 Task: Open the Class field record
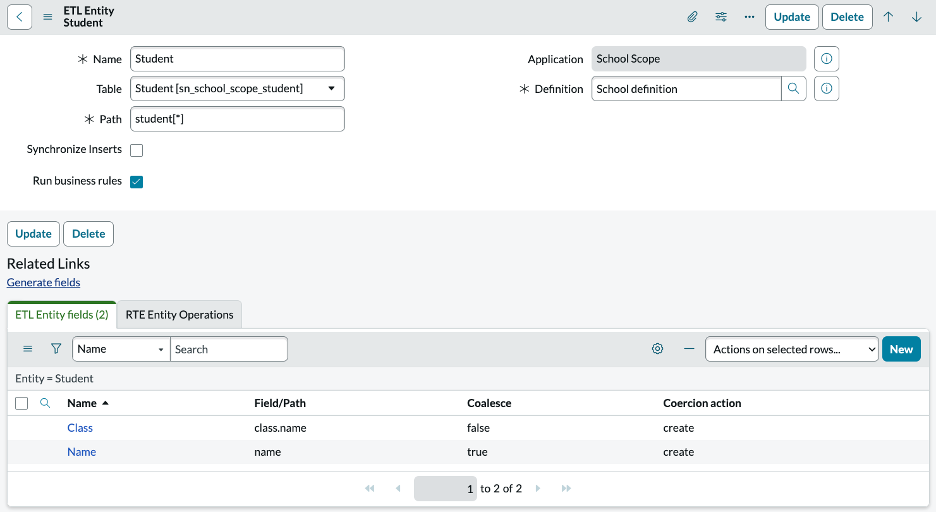[x=80, y=428]
